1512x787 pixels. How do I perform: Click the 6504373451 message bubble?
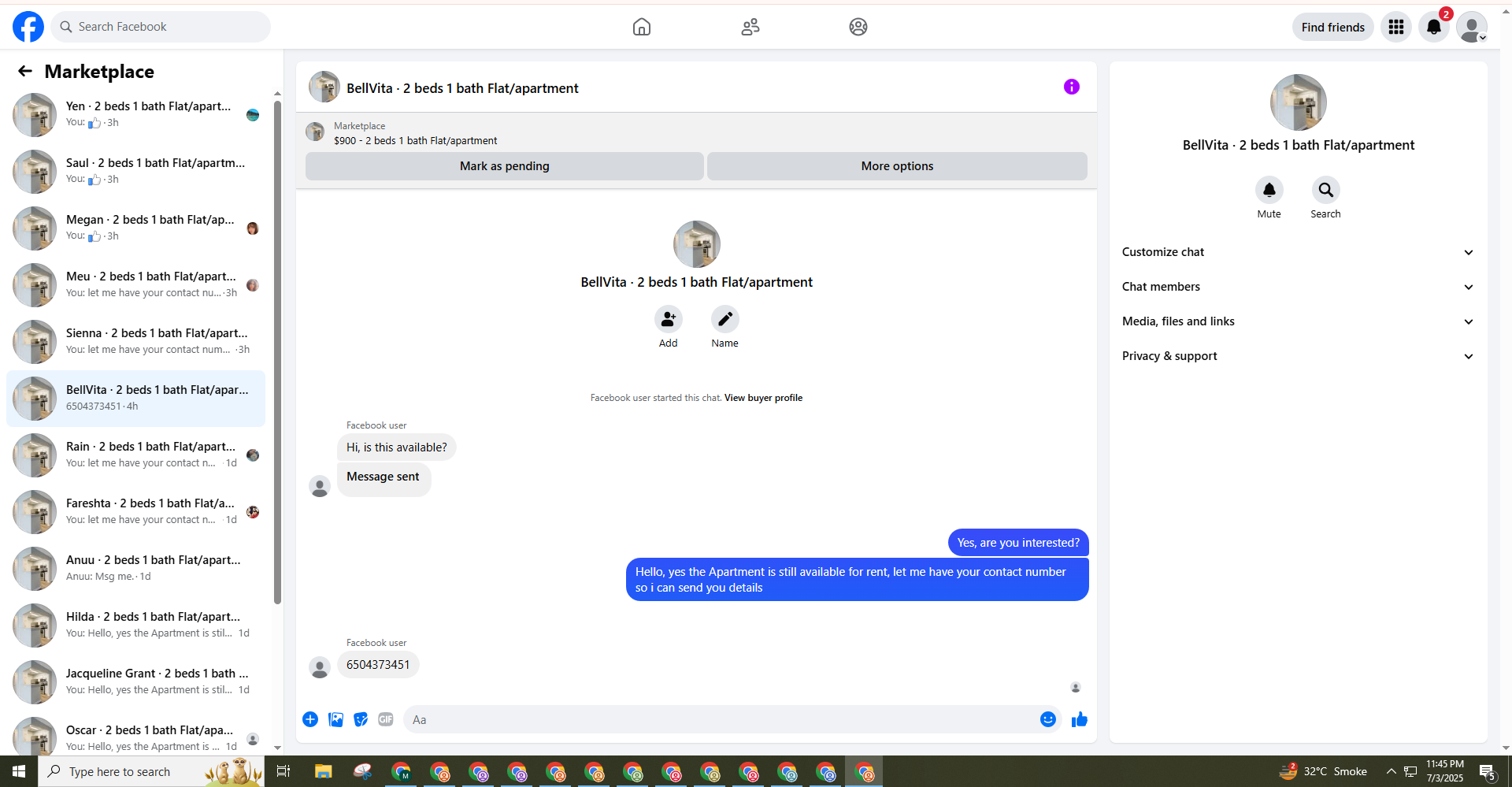tap(378, 665)
